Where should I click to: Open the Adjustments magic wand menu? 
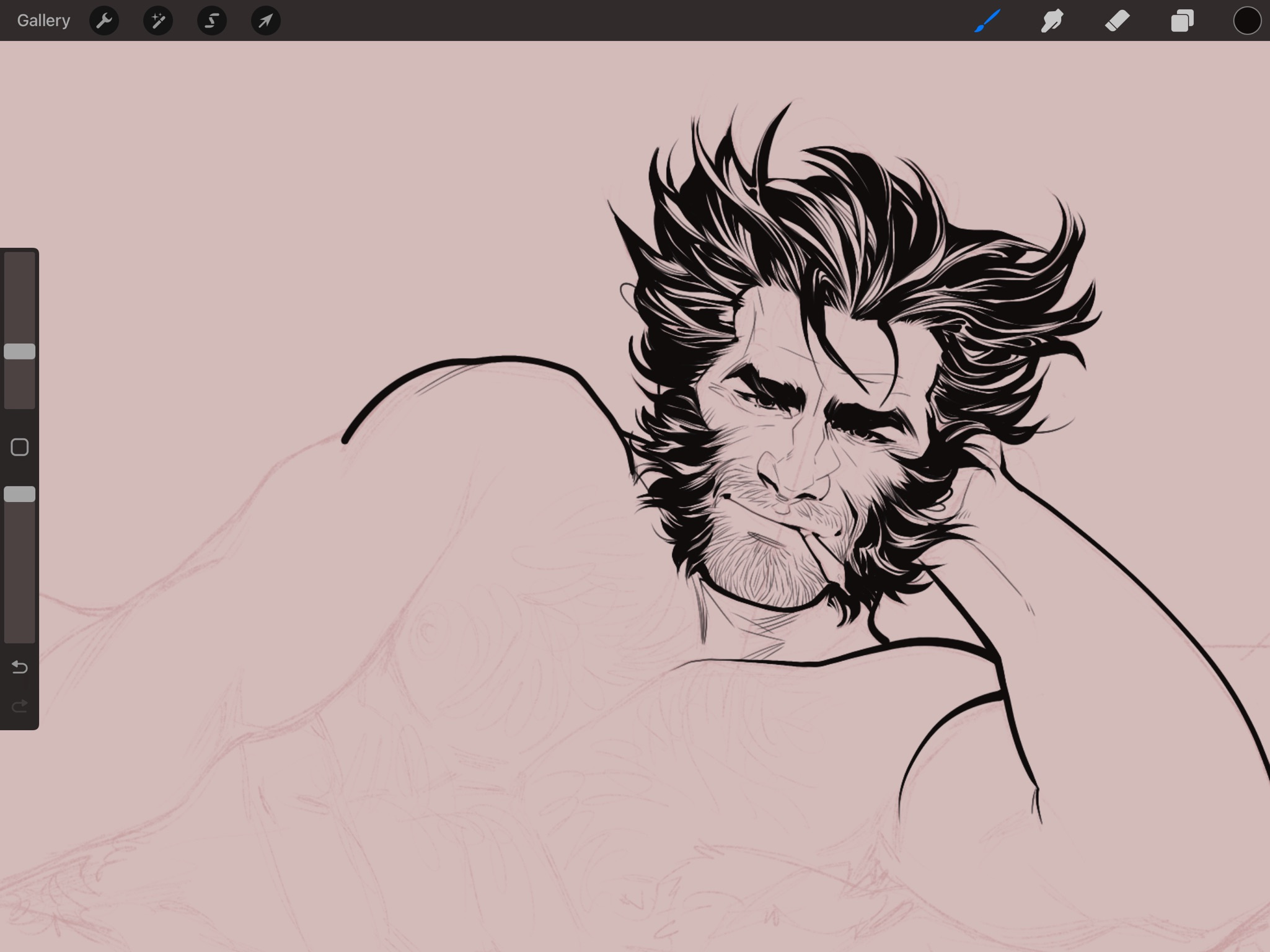pos(158,20)
